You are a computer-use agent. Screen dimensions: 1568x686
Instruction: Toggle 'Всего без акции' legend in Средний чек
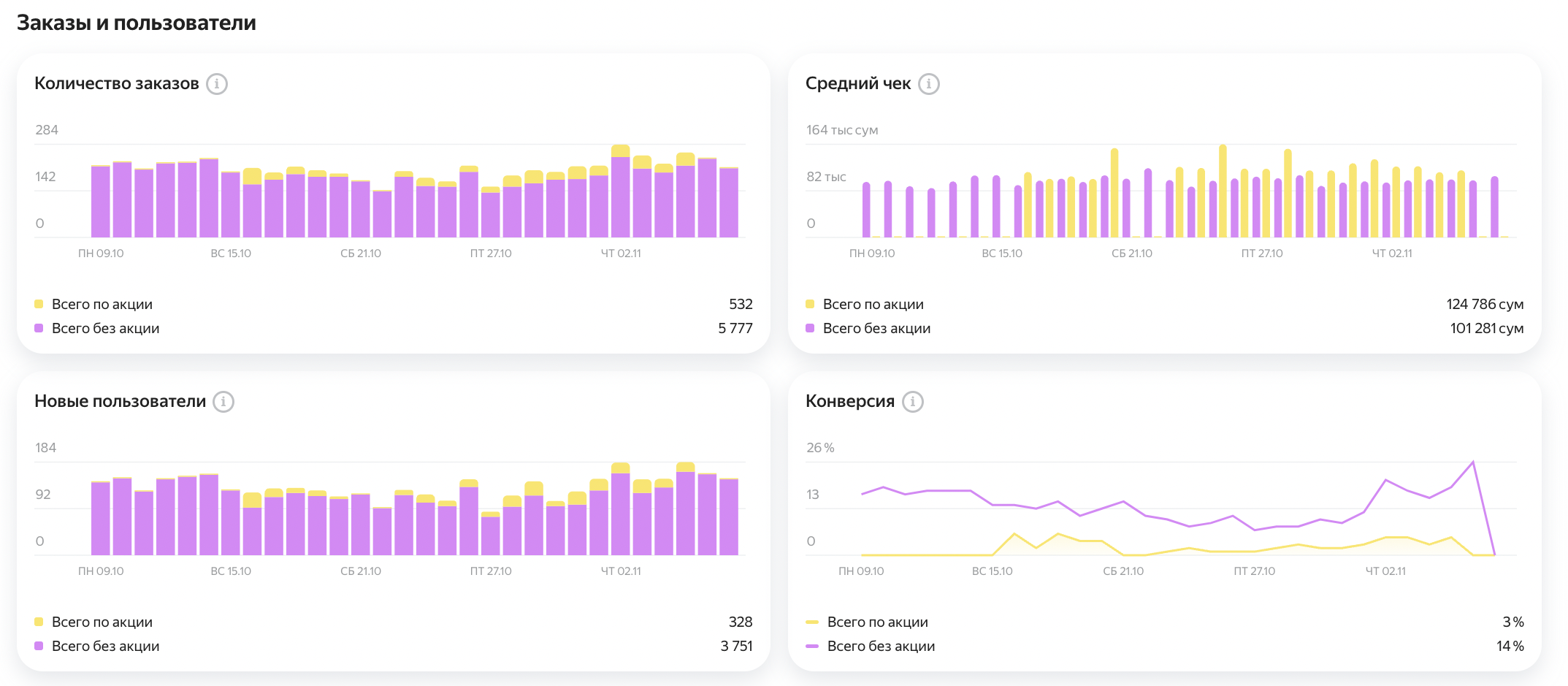tap(876, 329)
